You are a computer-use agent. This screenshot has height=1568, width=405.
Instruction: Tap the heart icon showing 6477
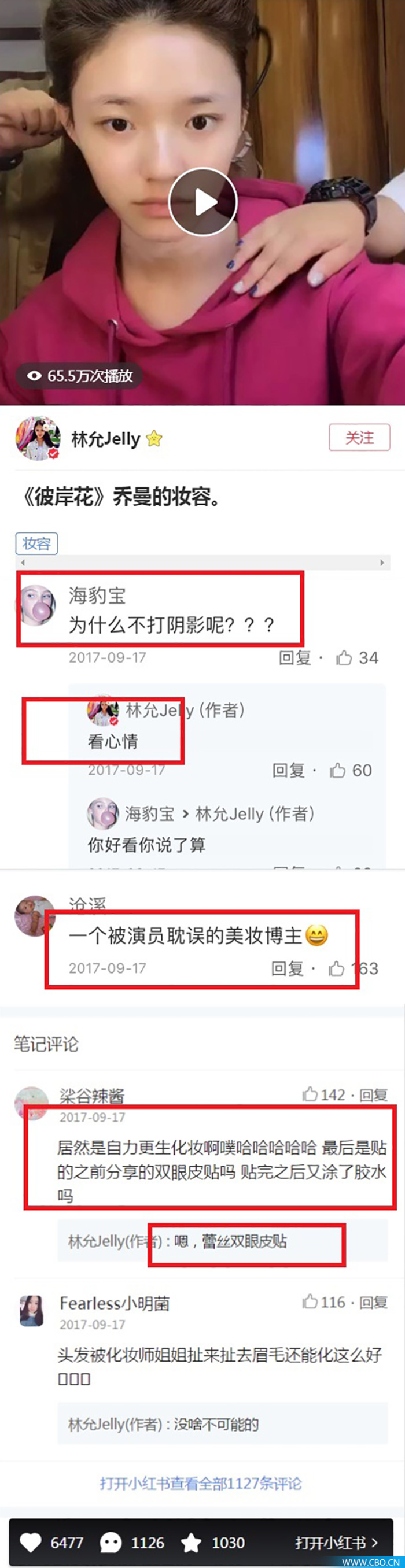pos(31,1543)
